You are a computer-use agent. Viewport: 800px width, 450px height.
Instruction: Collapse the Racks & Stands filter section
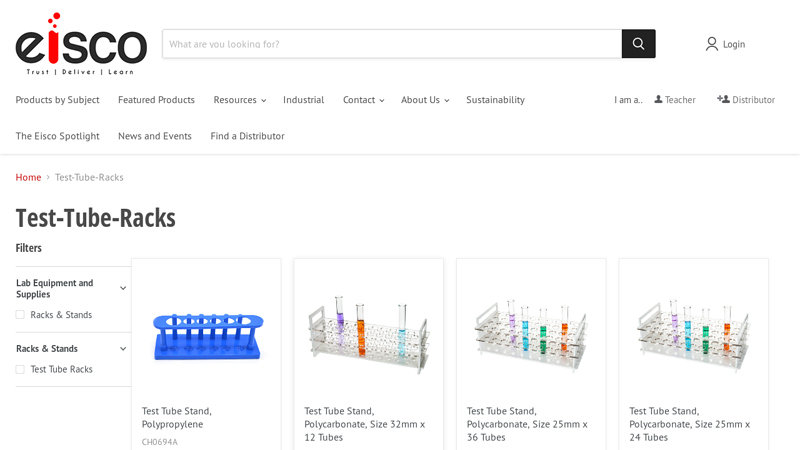tap(123, 349)
